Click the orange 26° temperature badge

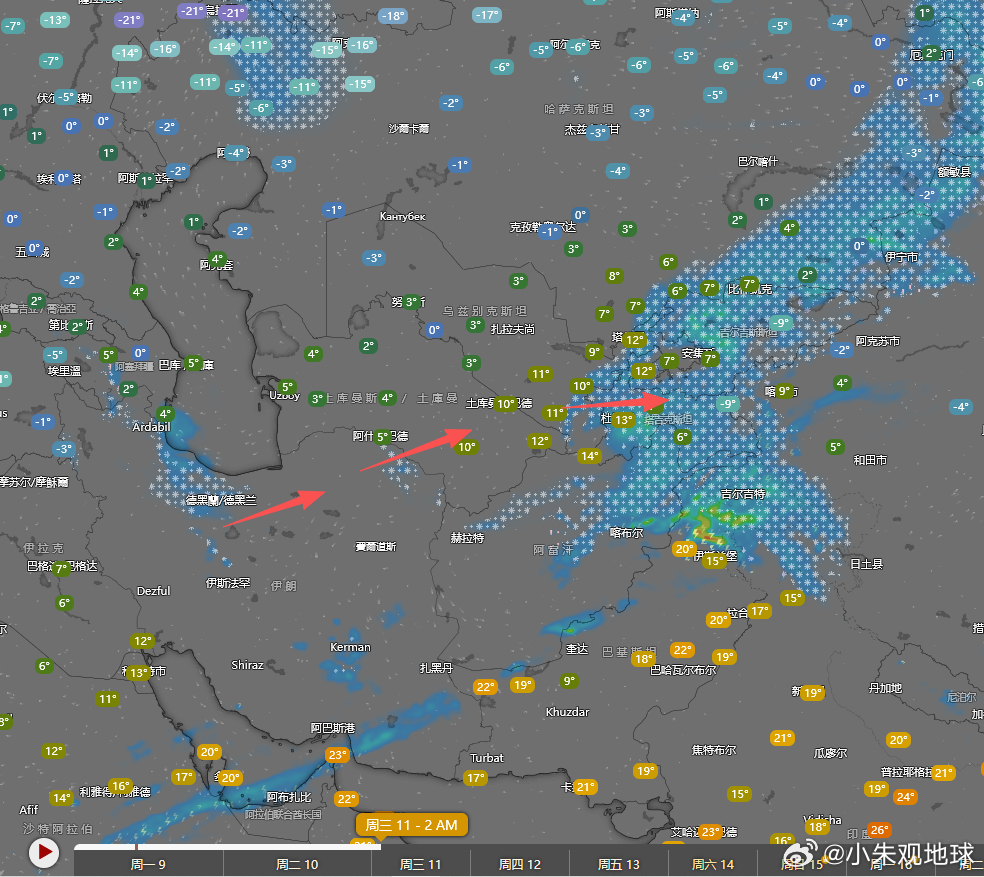pyautogui.click(x=879, y=830)
